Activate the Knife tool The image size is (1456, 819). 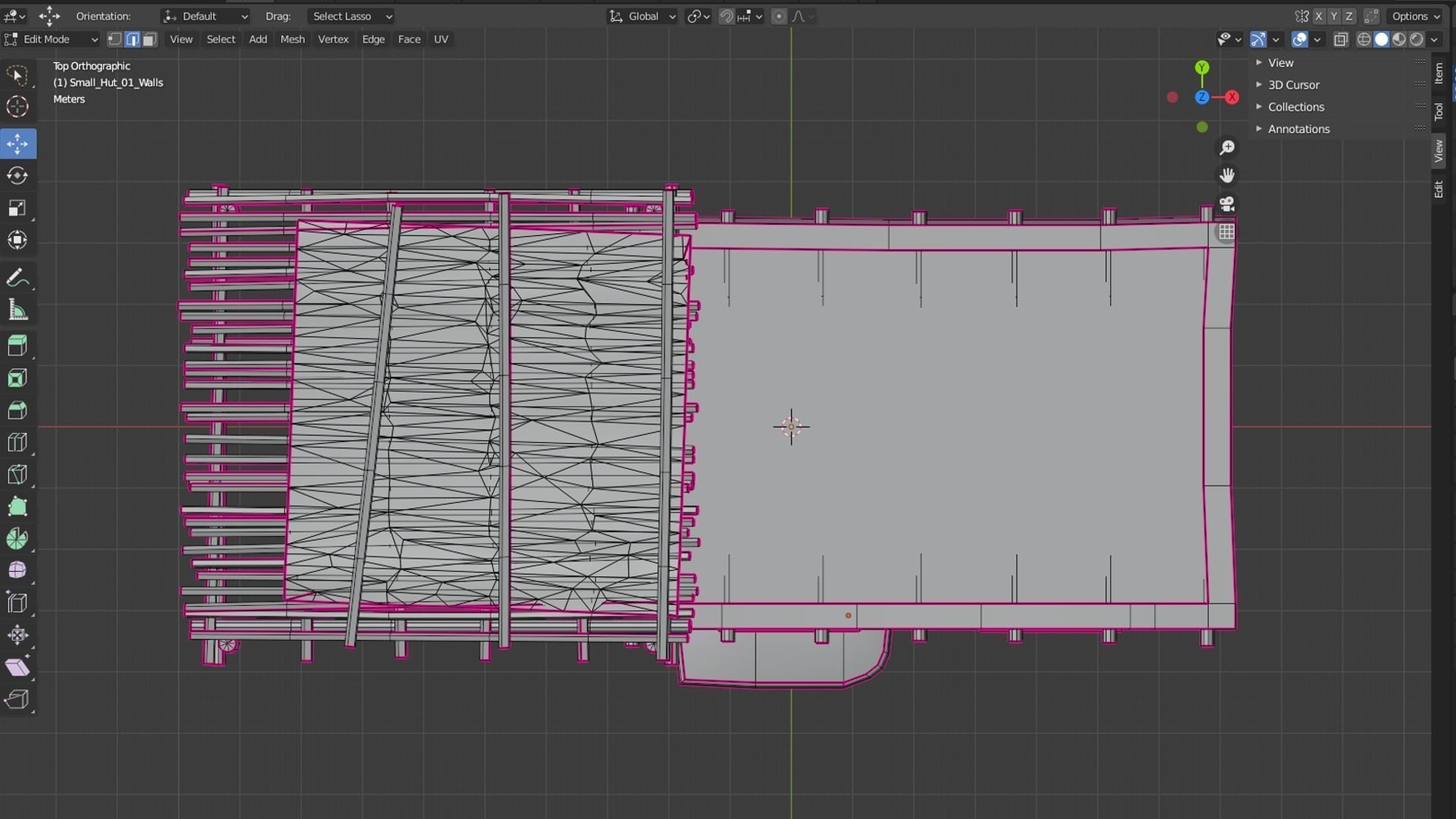tap(17, 475)
